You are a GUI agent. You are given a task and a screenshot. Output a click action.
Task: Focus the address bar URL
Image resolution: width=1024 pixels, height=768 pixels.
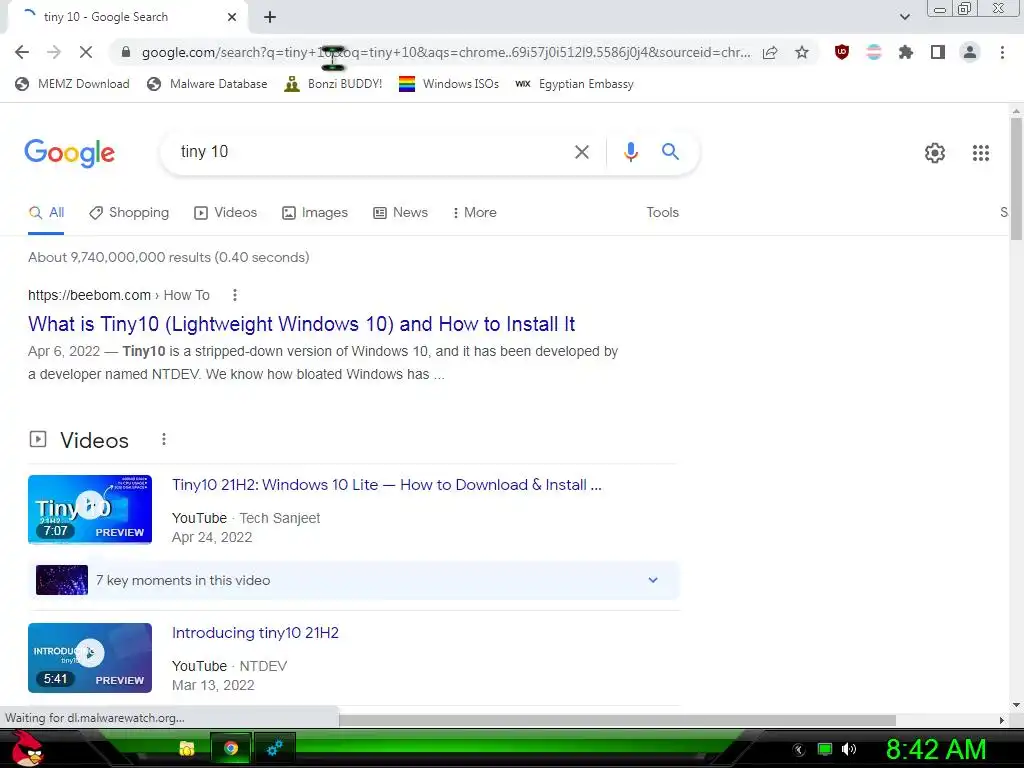[445, 52]
